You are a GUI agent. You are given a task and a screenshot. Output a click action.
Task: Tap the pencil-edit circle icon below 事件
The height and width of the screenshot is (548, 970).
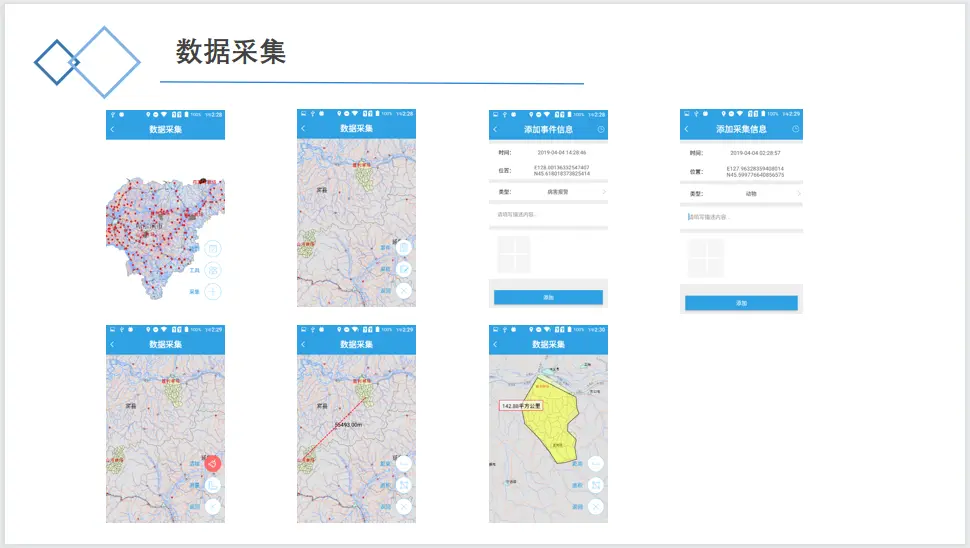[x=404, y=269]
